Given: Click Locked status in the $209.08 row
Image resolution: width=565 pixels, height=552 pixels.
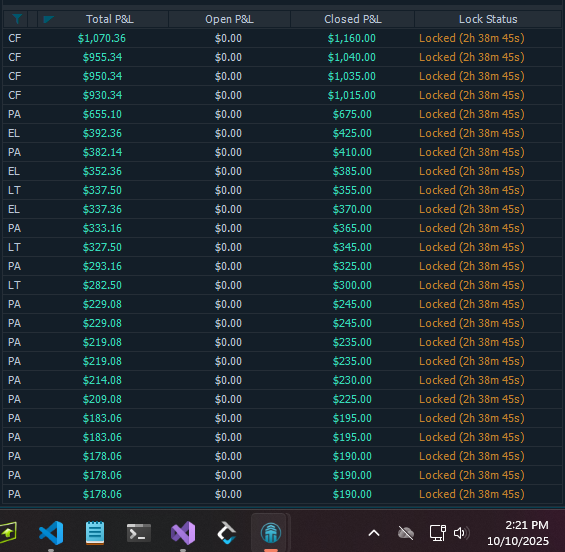Looking at the screenshot, I should point(471,399).
